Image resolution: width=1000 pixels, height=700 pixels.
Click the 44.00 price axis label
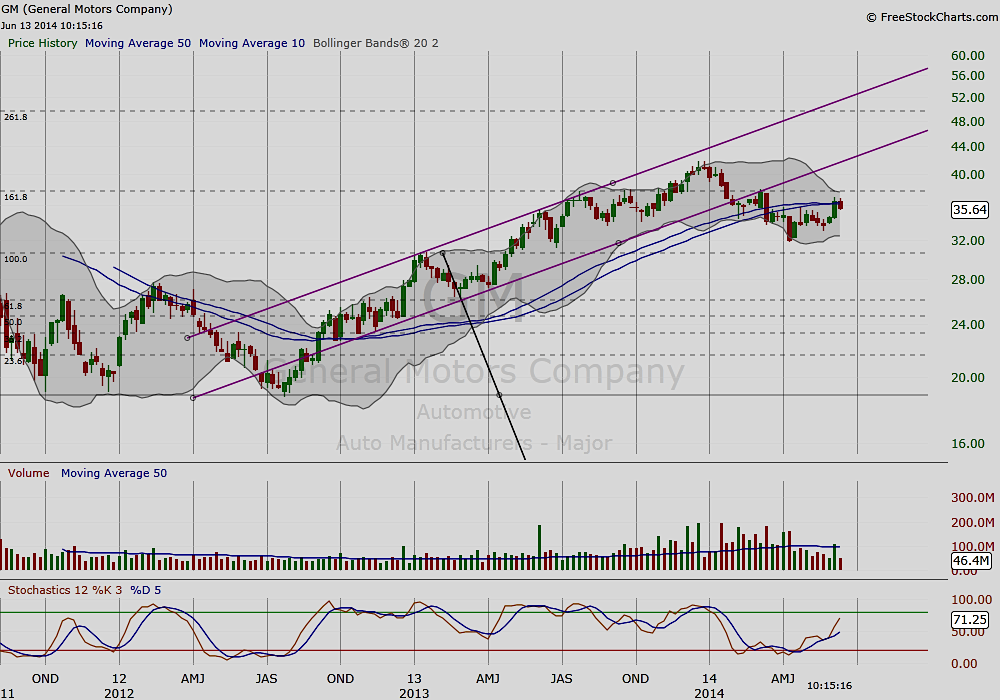pyautogui.click(x=967, y=147)
